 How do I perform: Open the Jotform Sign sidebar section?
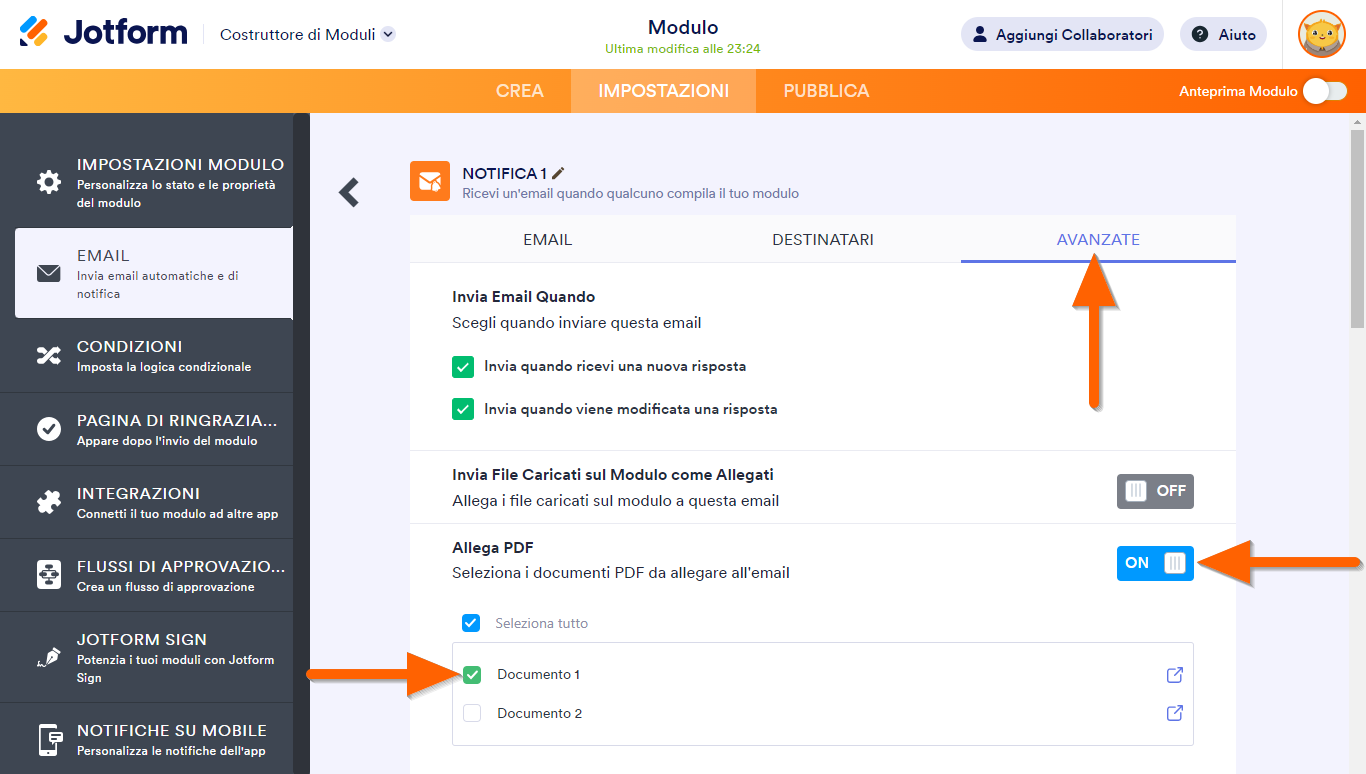click(x=146, y=657)
